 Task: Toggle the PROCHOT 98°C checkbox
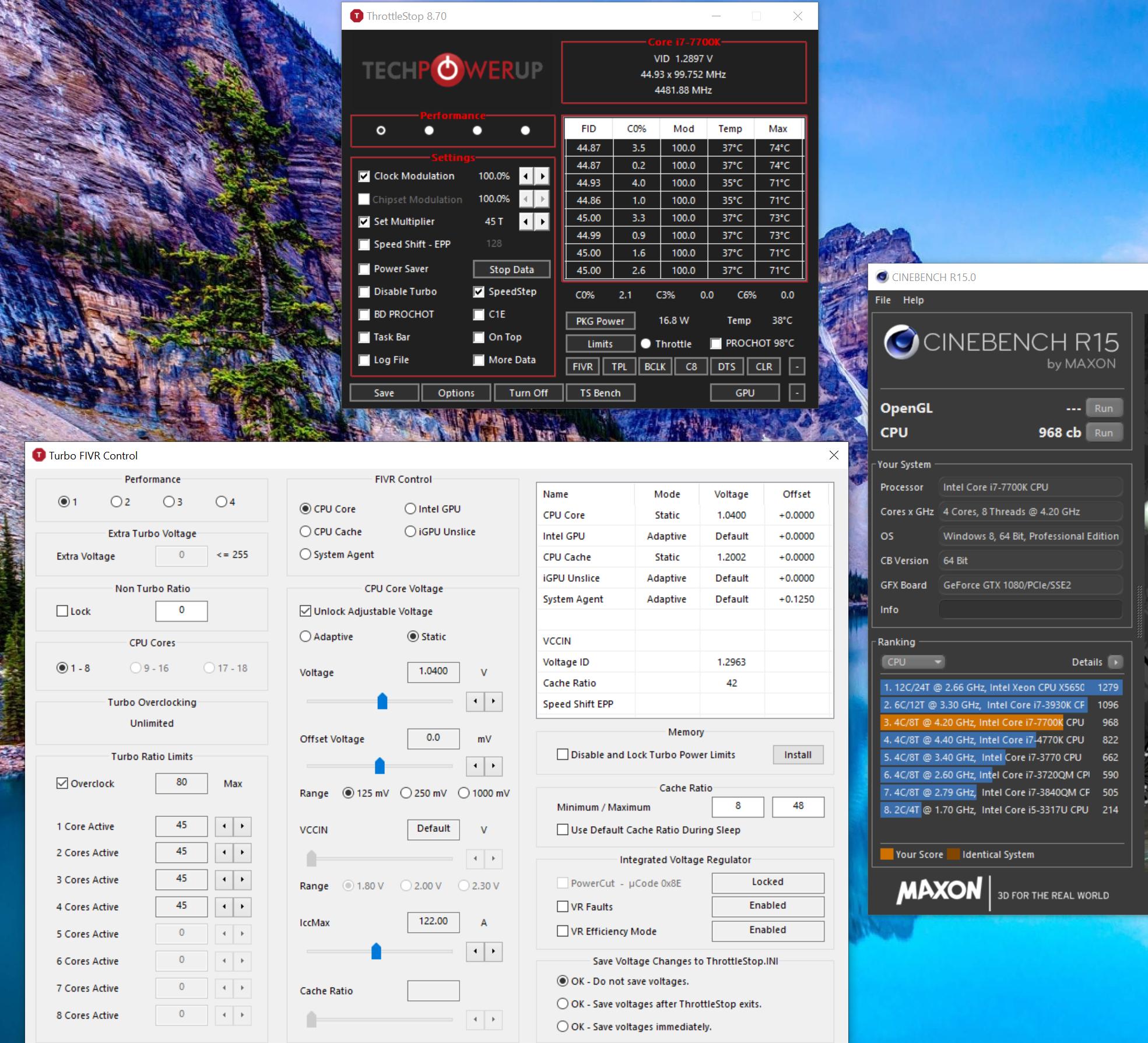(x=716, y=343)
